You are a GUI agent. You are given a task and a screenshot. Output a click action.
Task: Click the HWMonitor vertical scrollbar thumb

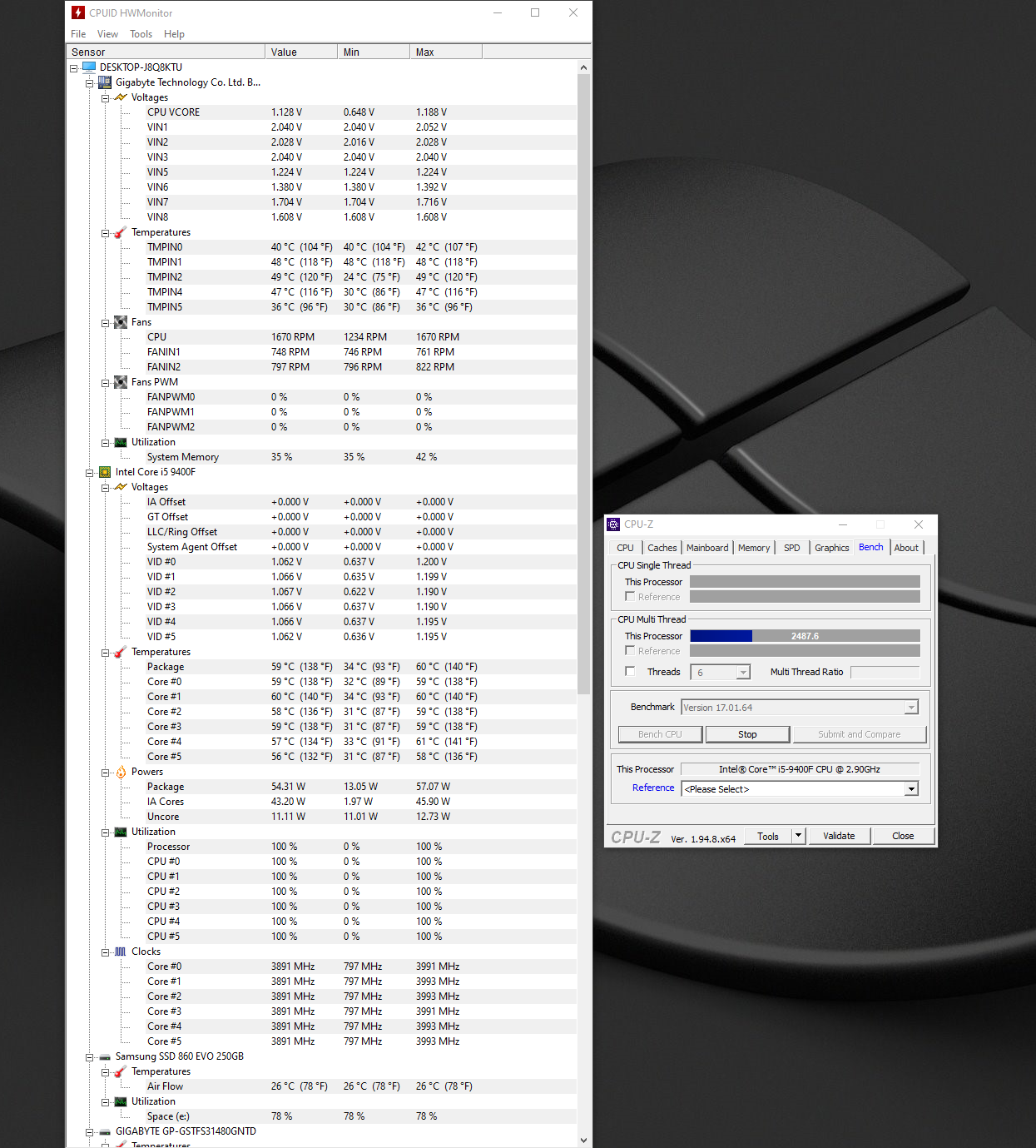(583, 385)
